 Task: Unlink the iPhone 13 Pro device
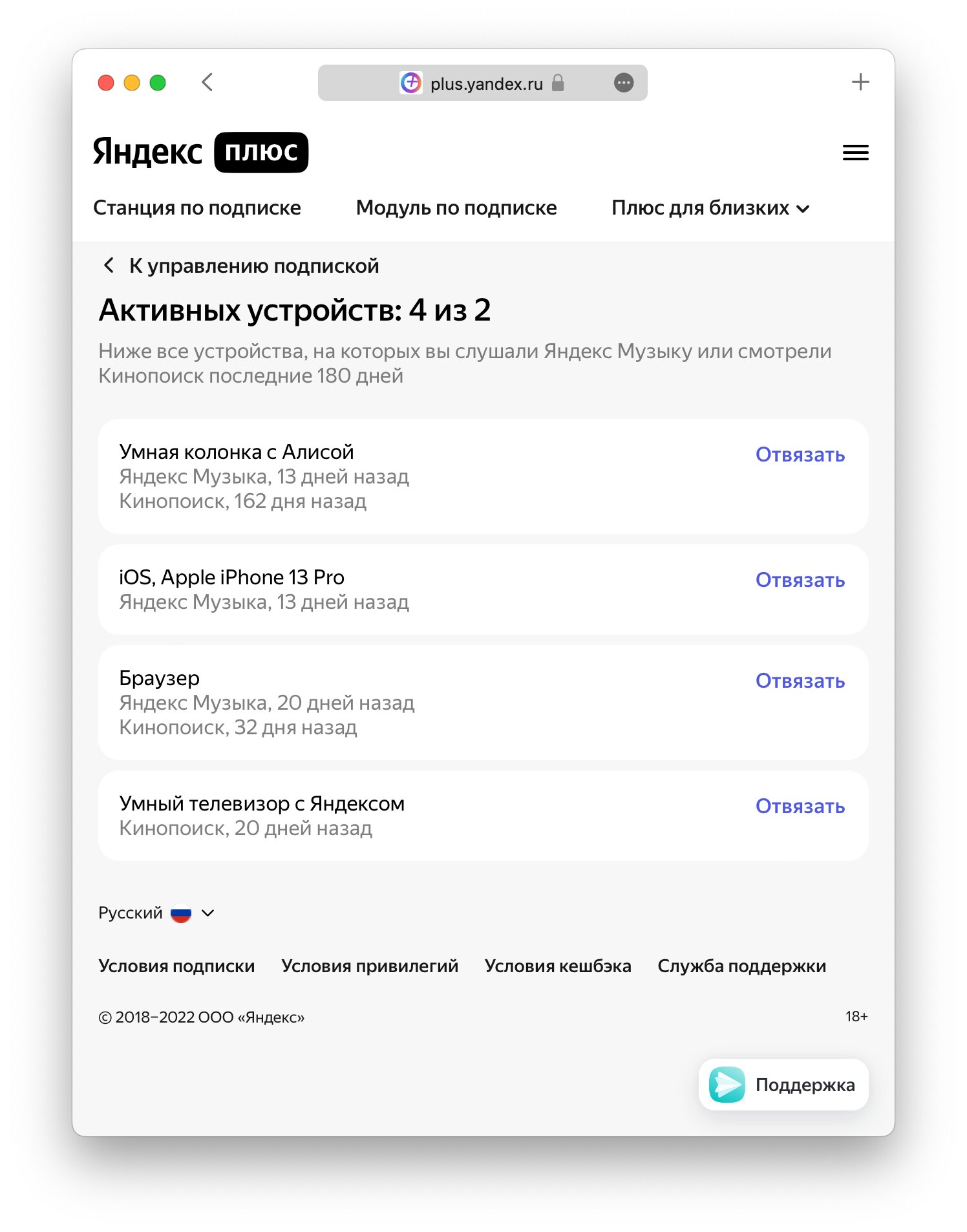click(x=800, y=580)
